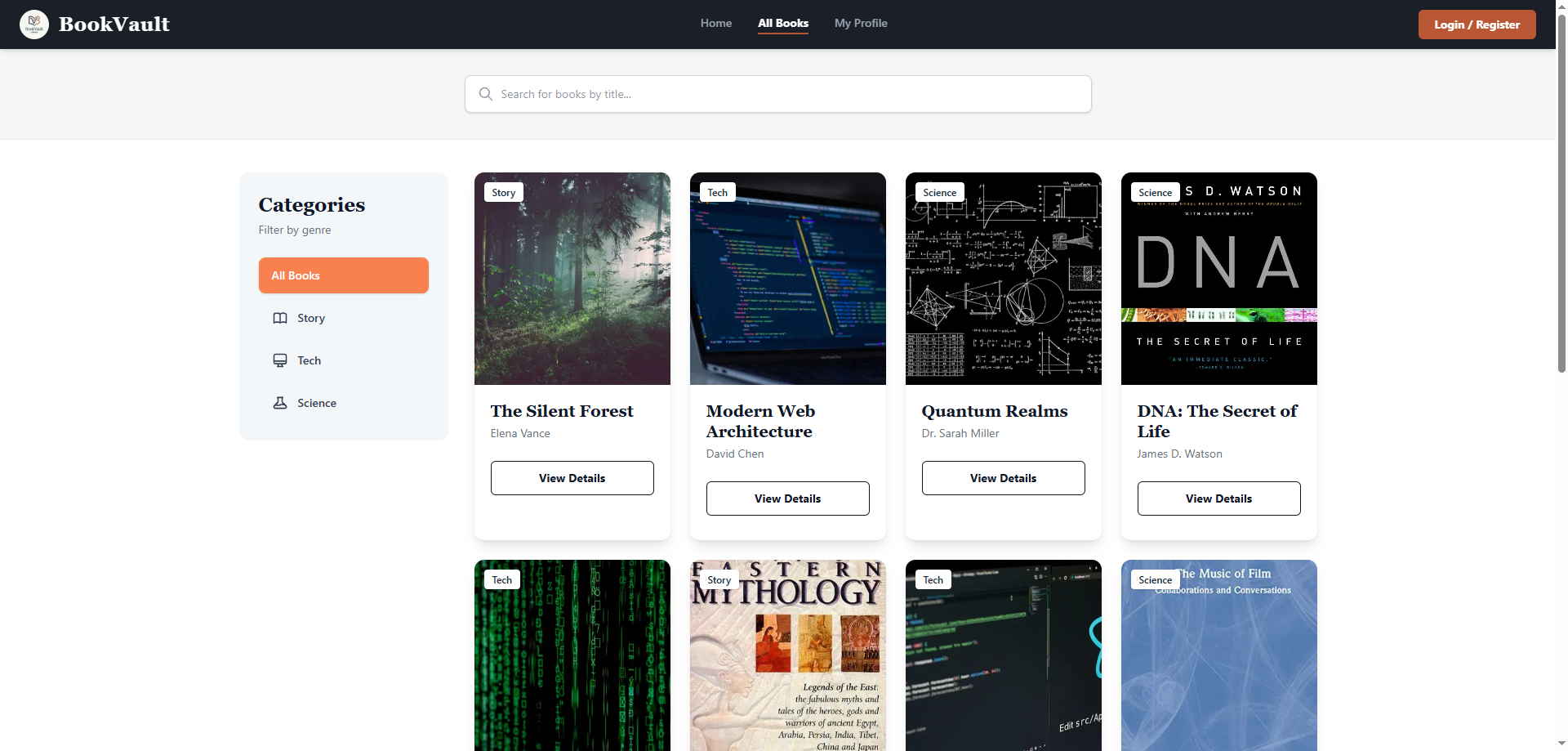
Task: Filter books by Tech category
Action: [x=344, y=360]
